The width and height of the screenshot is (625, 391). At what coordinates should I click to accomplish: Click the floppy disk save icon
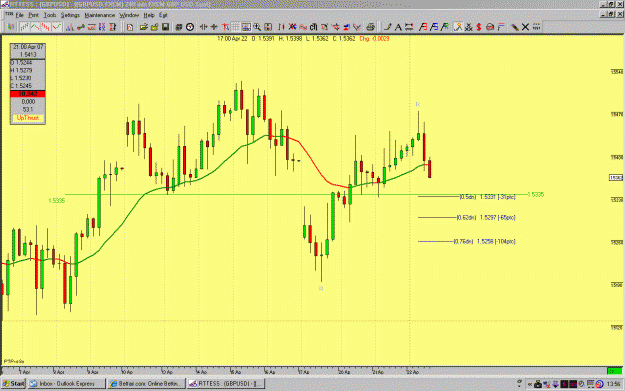click(165, 27)
